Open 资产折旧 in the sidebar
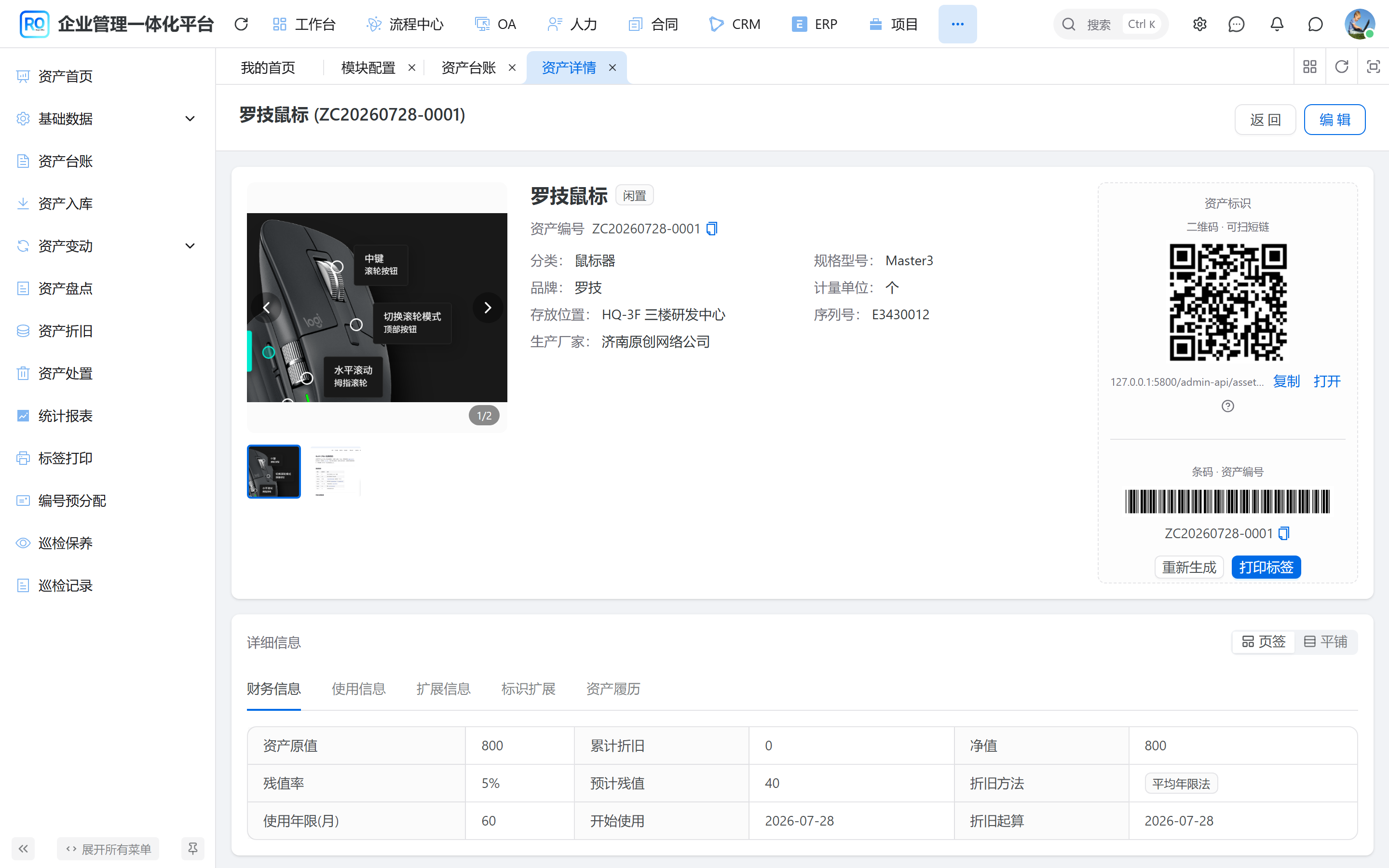The width and height of the screenshot is (1389, 868). point(65,331)
